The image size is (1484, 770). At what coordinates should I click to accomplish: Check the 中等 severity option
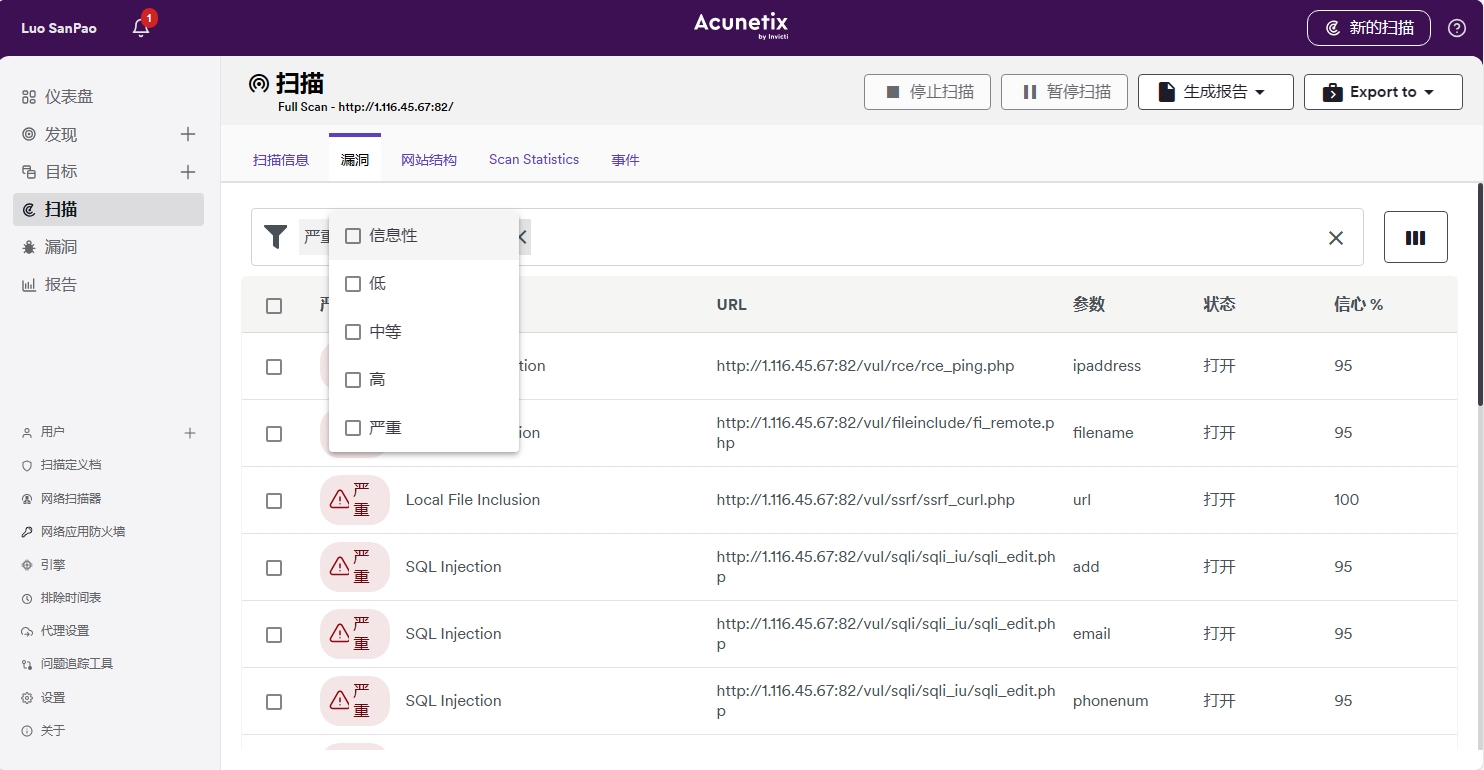point(353,332)
